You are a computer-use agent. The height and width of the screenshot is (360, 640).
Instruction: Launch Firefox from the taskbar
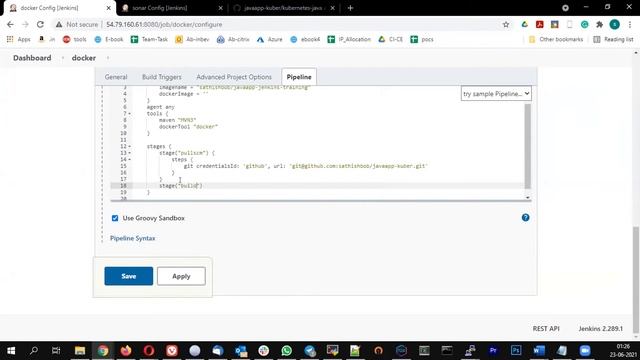[x=126, y=351]
